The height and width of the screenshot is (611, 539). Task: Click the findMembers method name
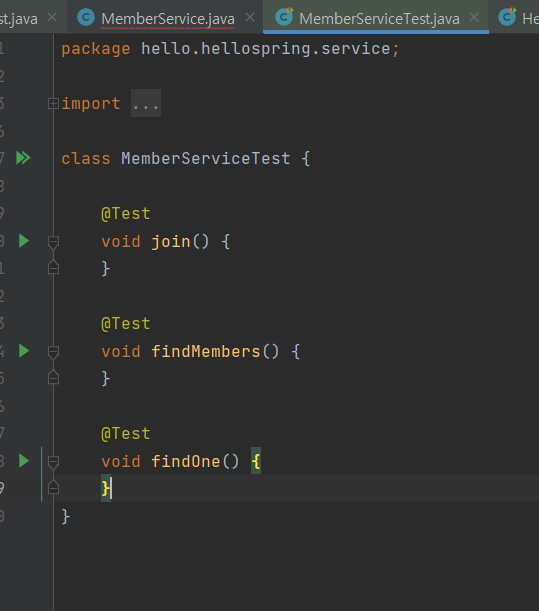point(205,351)
